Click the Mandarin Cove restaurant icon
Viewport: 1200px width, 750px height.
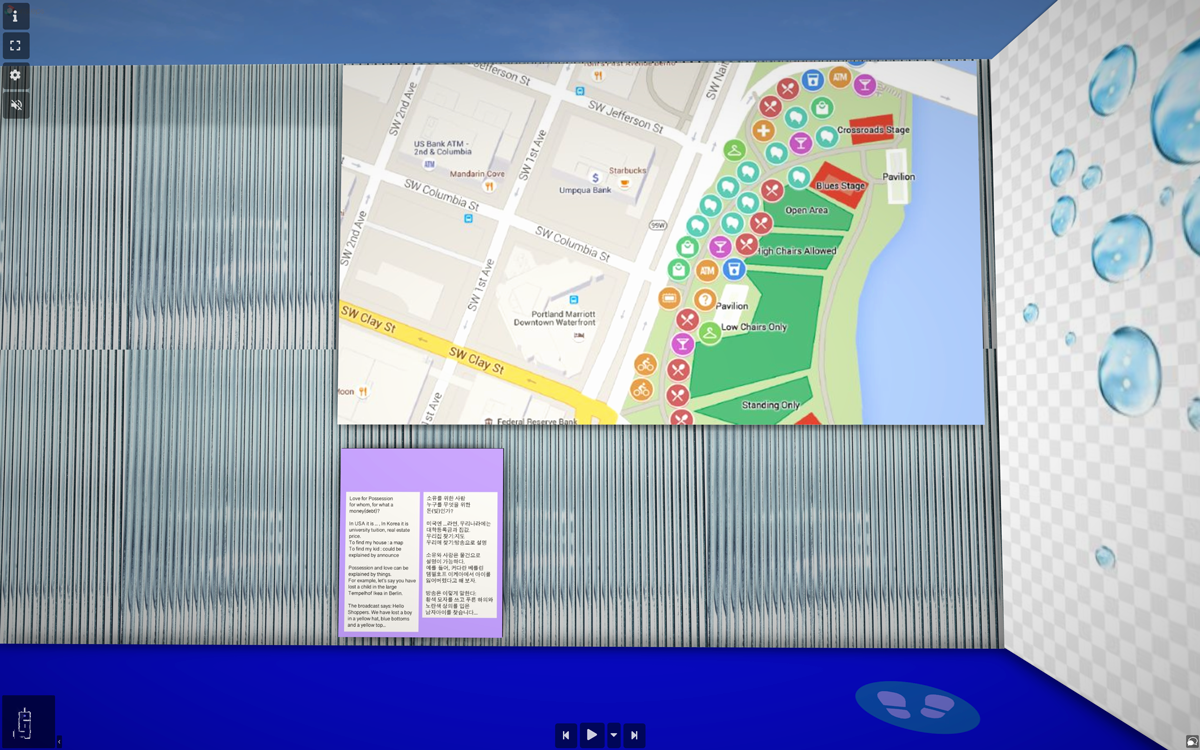tap(489, 186)
